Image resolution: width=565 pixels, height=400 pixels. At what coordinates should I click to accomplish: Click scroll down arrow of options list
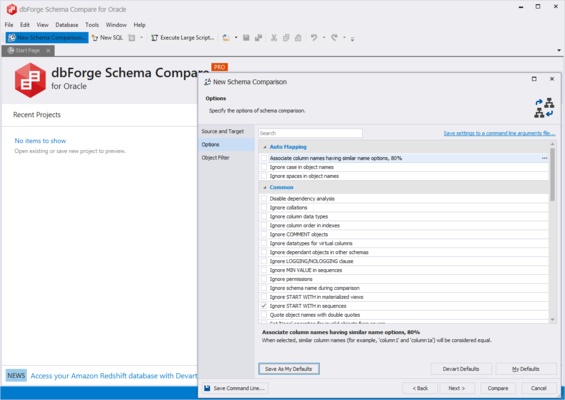coord(552,320)
